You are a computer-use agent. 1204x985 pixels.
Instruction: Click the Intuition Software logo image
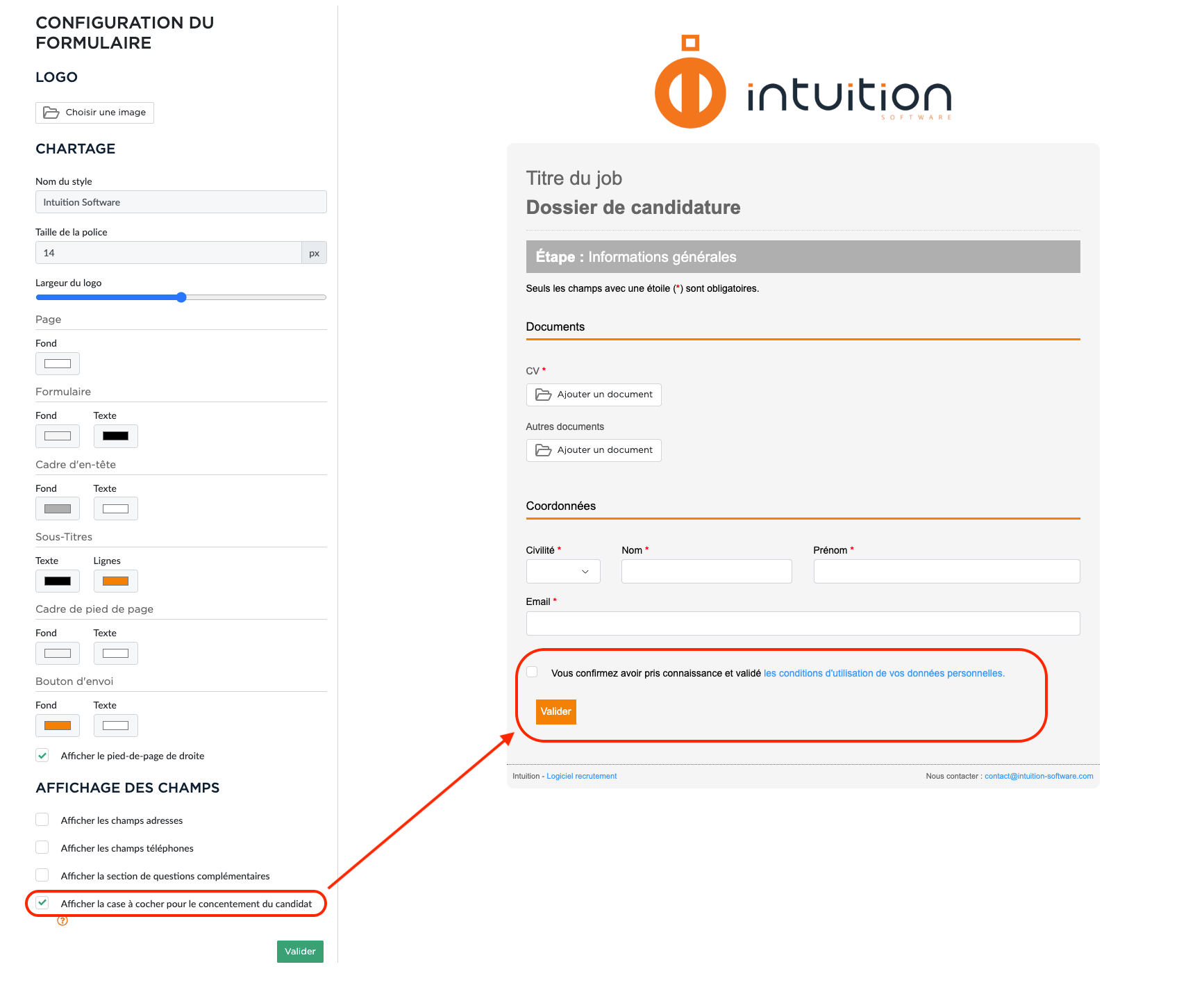[803, 82]
